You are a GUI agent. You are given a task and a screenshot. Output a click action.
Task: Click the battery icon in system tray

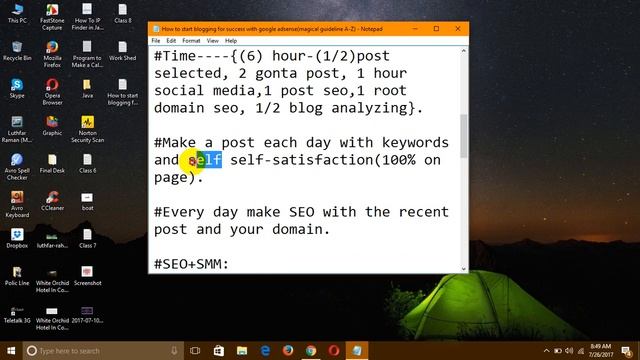point(558,351)
